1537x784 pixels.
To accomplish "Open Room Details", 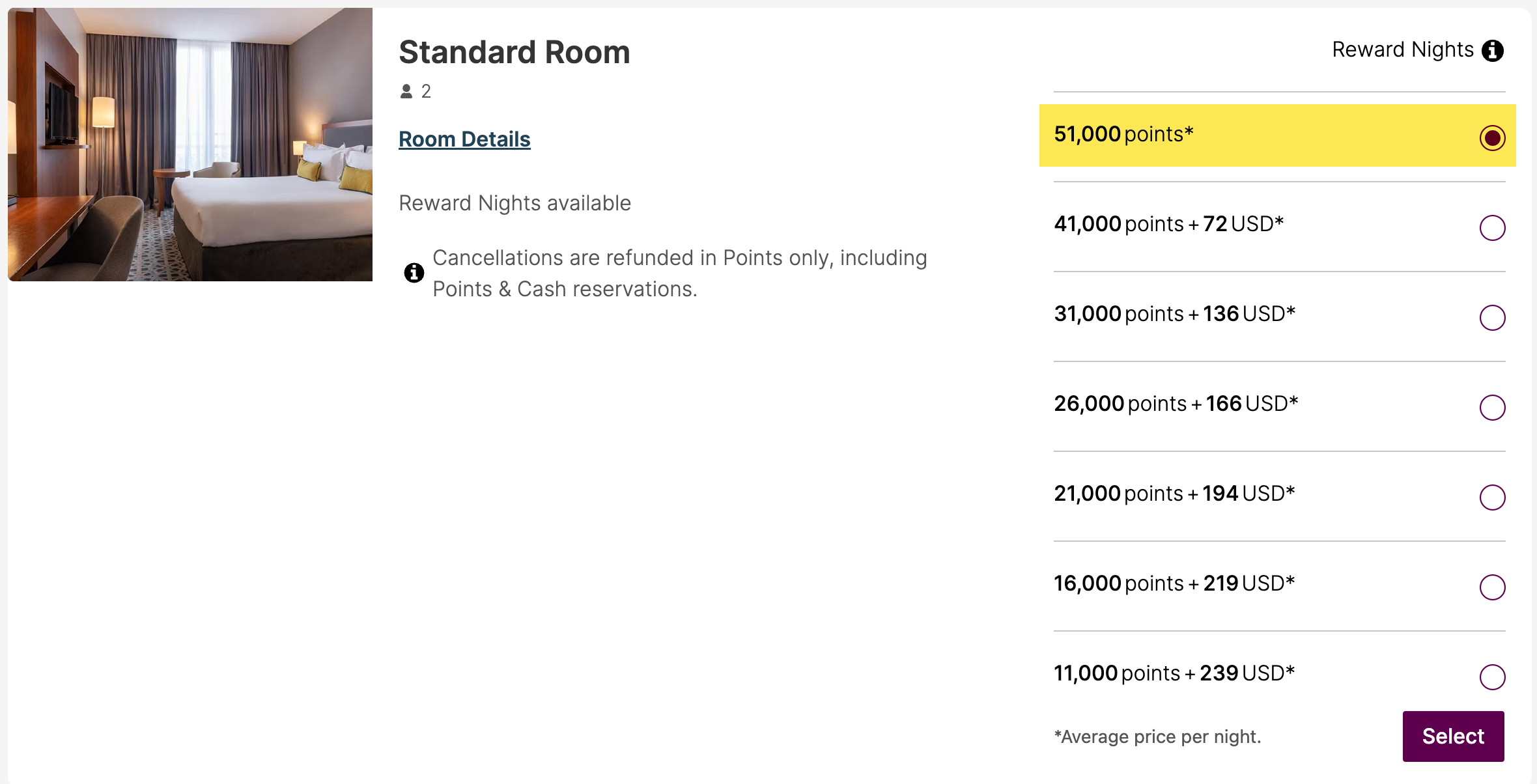I will [464, 138].
